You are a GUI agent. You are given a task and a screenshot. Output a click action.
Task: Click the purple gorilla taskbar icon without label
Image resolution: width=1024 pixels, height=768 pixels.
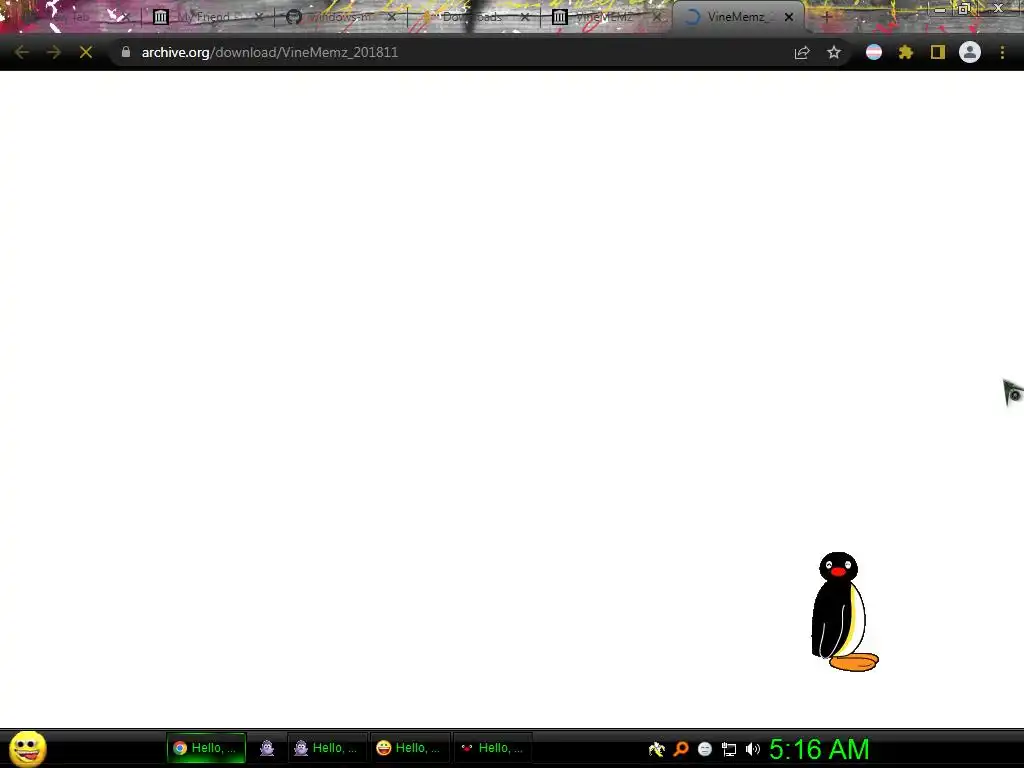(x=266, y=748)
